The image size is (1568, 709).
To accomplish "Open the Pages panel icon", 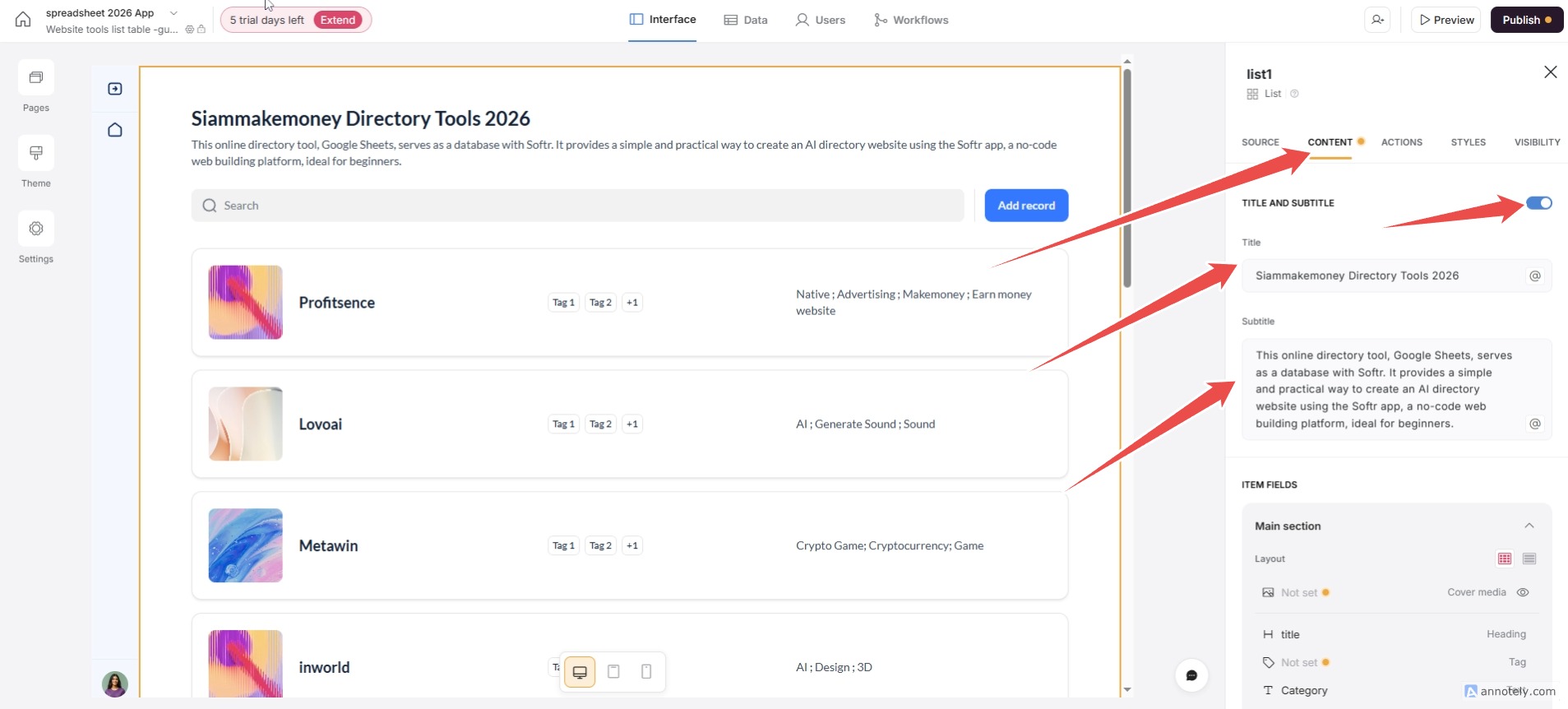I will pos(36,78).
